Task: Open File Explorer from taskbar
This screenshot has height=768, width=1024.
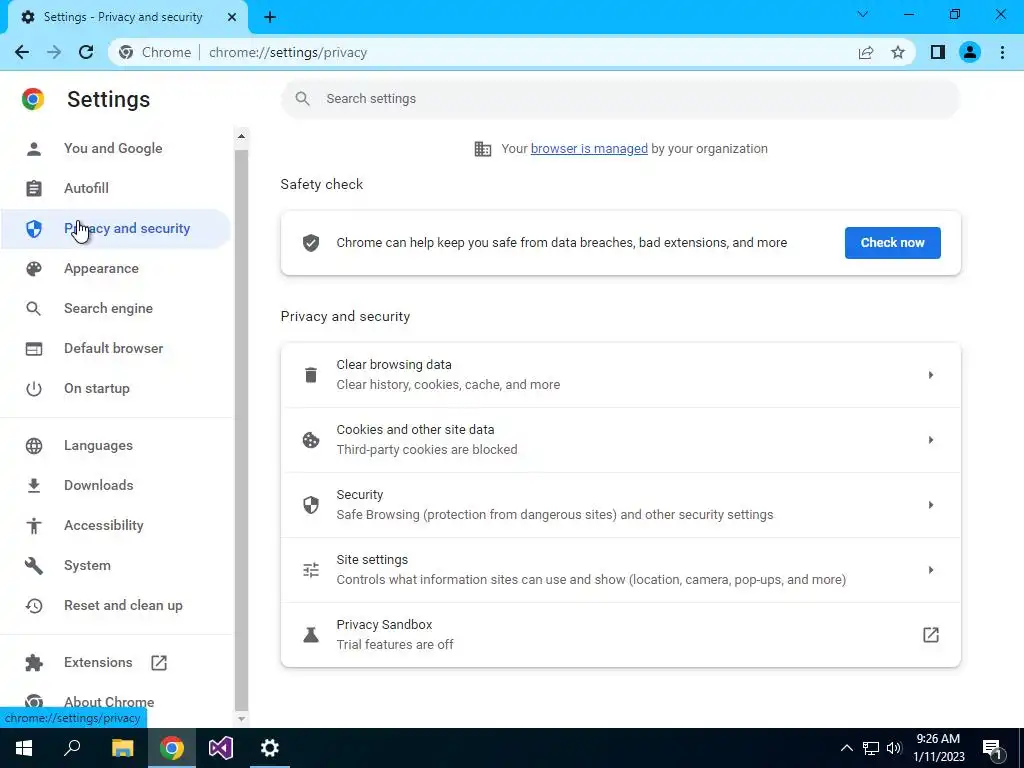Action: (122, 748)
